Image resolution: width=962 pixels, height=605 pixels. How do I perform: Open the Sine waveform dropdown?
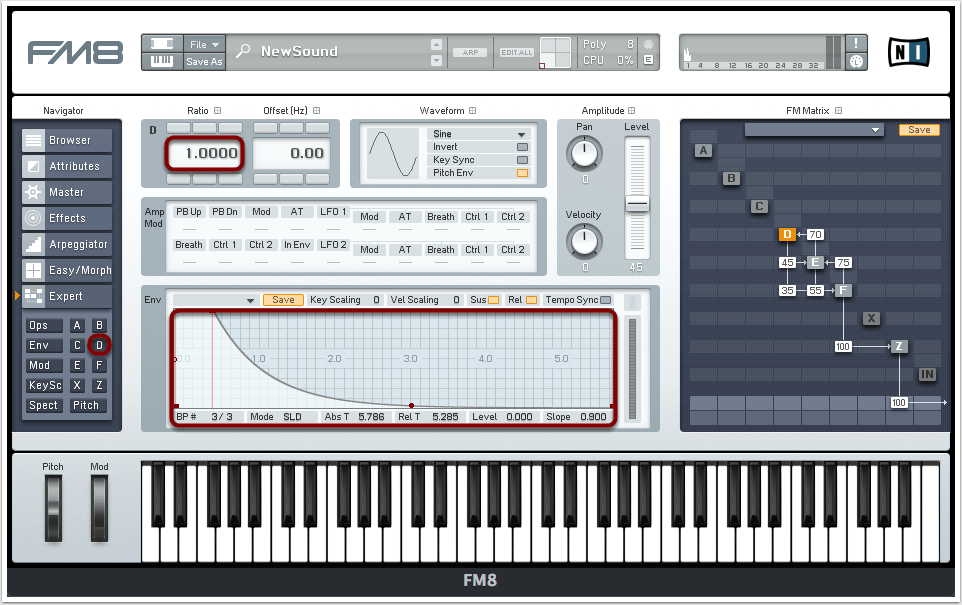478,134
